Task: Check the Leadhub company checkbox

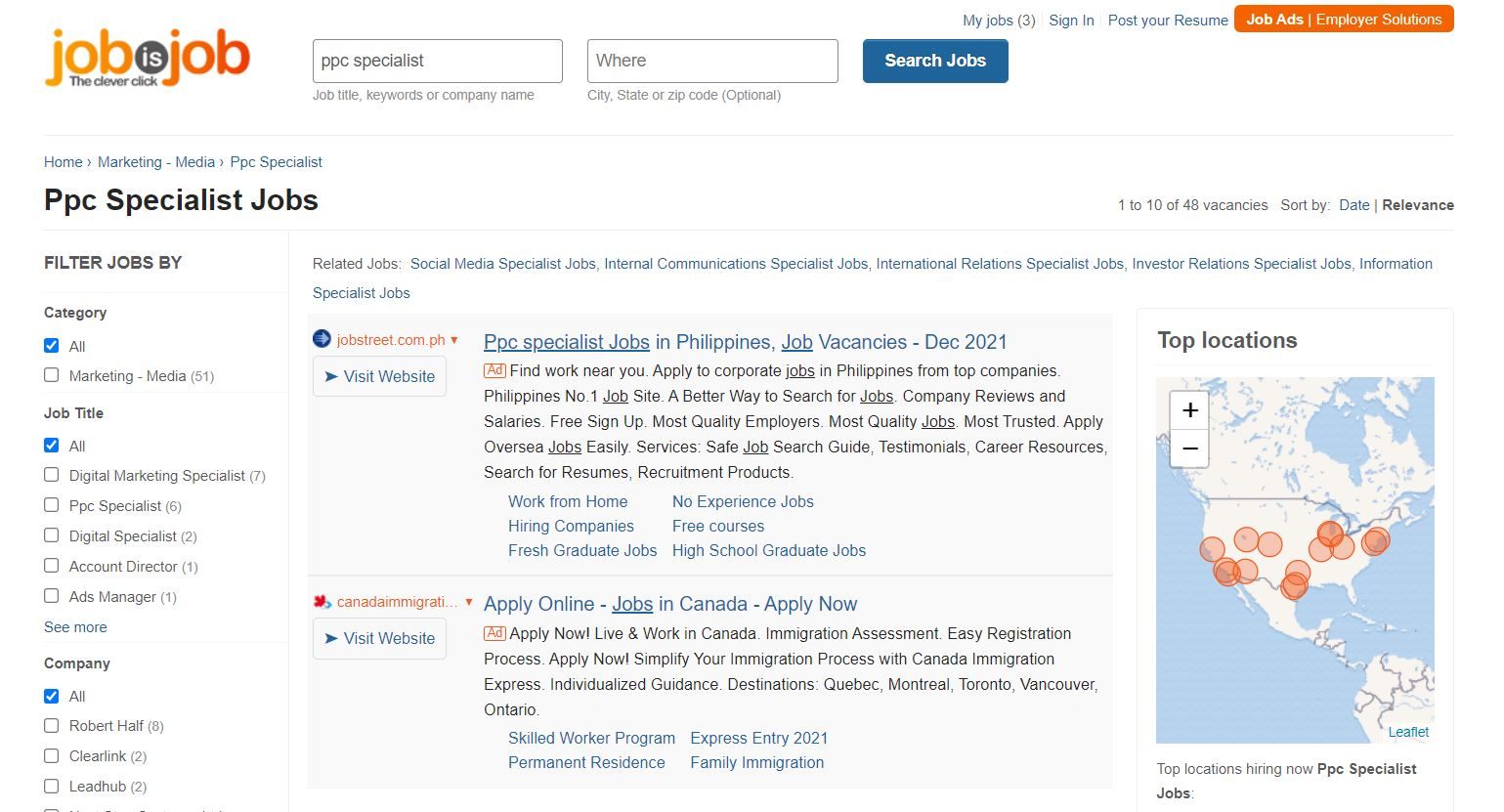Action: [x=52, y=786]
